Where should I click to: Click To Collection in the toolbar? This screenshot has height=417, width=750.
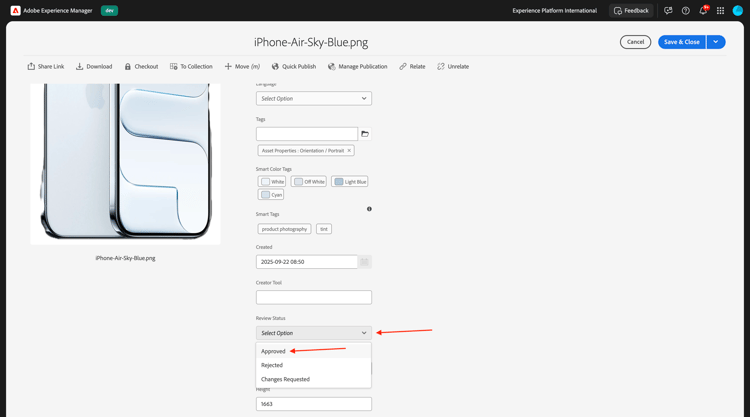click(x=191, y=66)
